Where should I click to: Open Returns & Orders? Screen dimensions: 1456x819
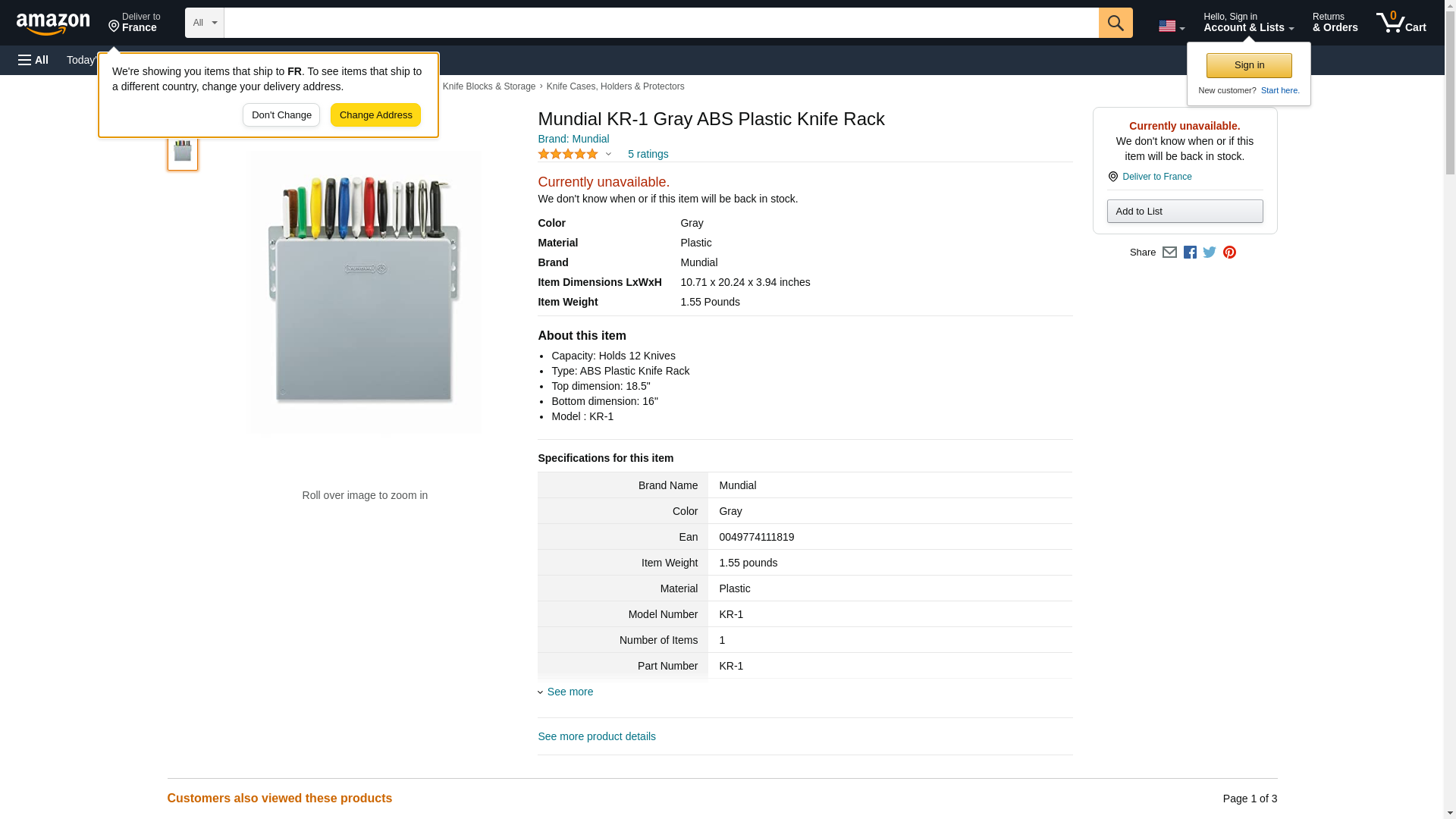click(x=1335, y=23)
